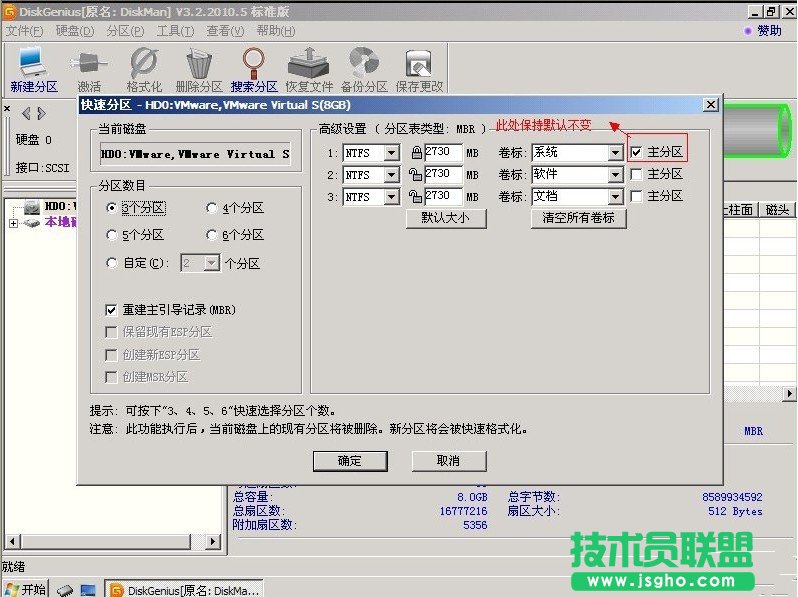Viewport: 798px width, 597px height.
Task: Select the 4个分区 radio option
Action: [x=212, y=208]
